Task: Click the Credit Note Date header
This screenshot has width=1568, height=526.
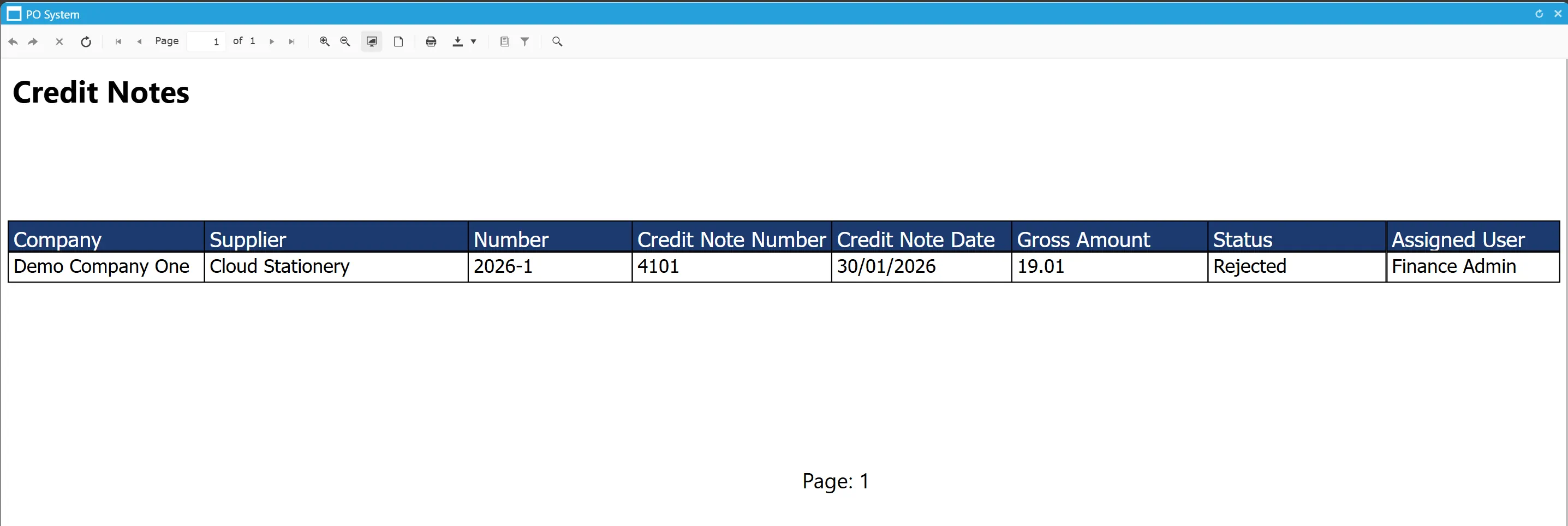Action: click(922, 237)
